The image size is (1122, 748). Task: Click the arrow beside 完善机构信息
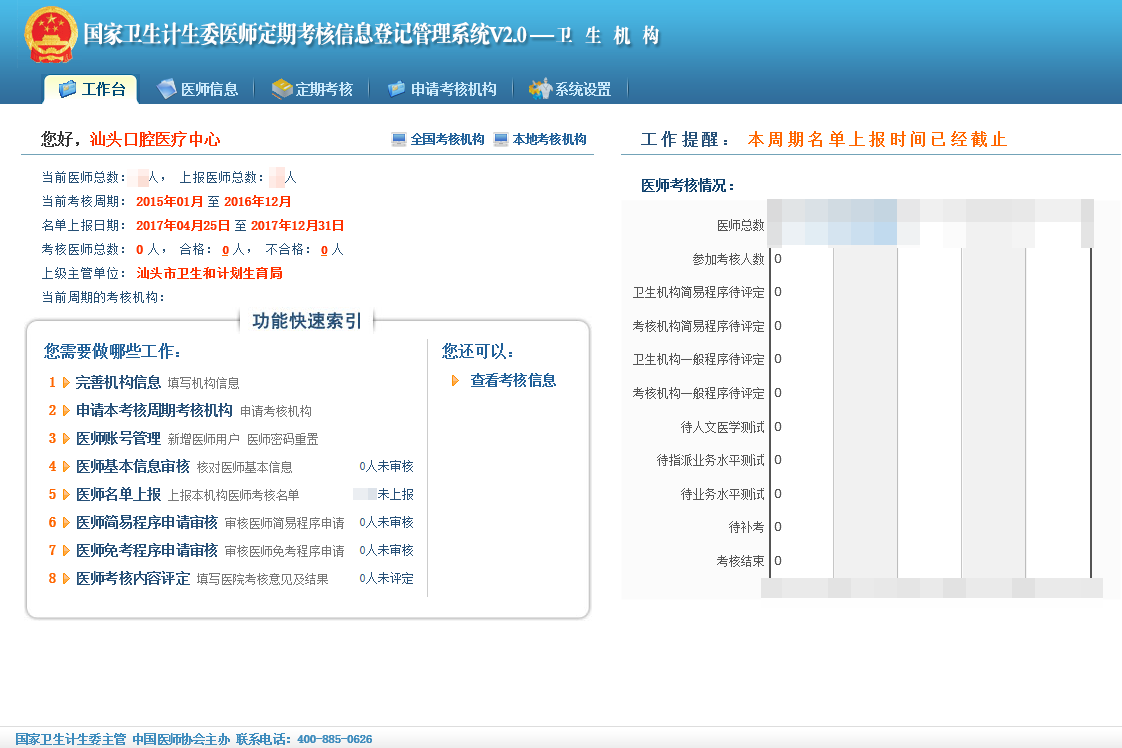(66, 382)
